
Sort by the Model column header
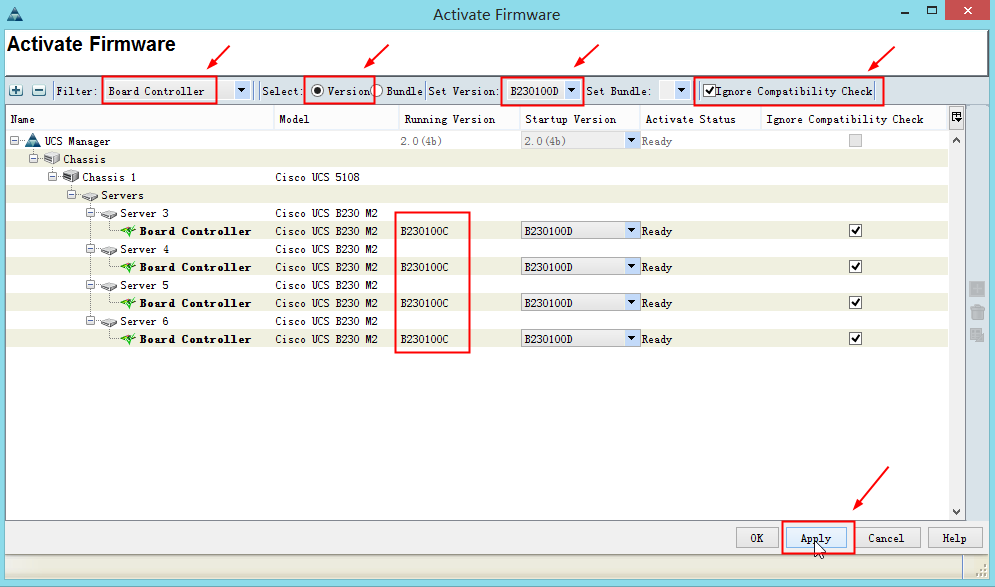[336, 119]
